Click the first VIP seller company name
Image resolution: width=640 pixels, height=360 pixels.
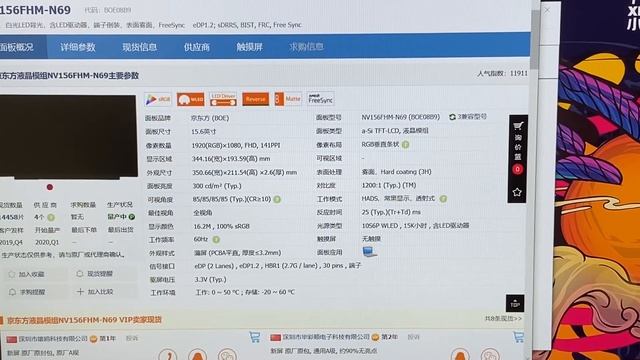pyautogui.click(x=53, y=339)
